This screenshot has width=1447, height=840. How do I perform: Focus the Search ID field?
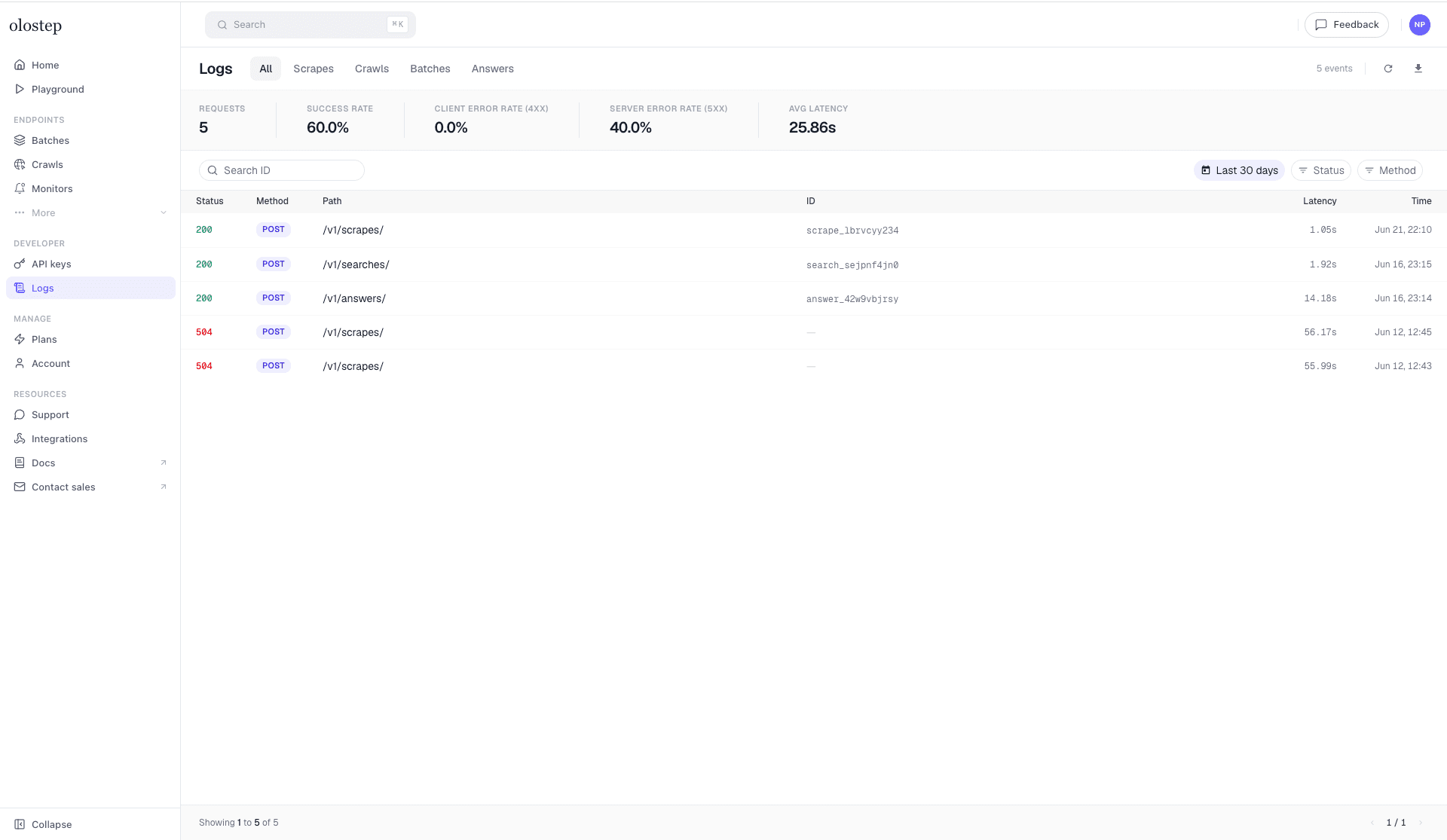point(282,170)
